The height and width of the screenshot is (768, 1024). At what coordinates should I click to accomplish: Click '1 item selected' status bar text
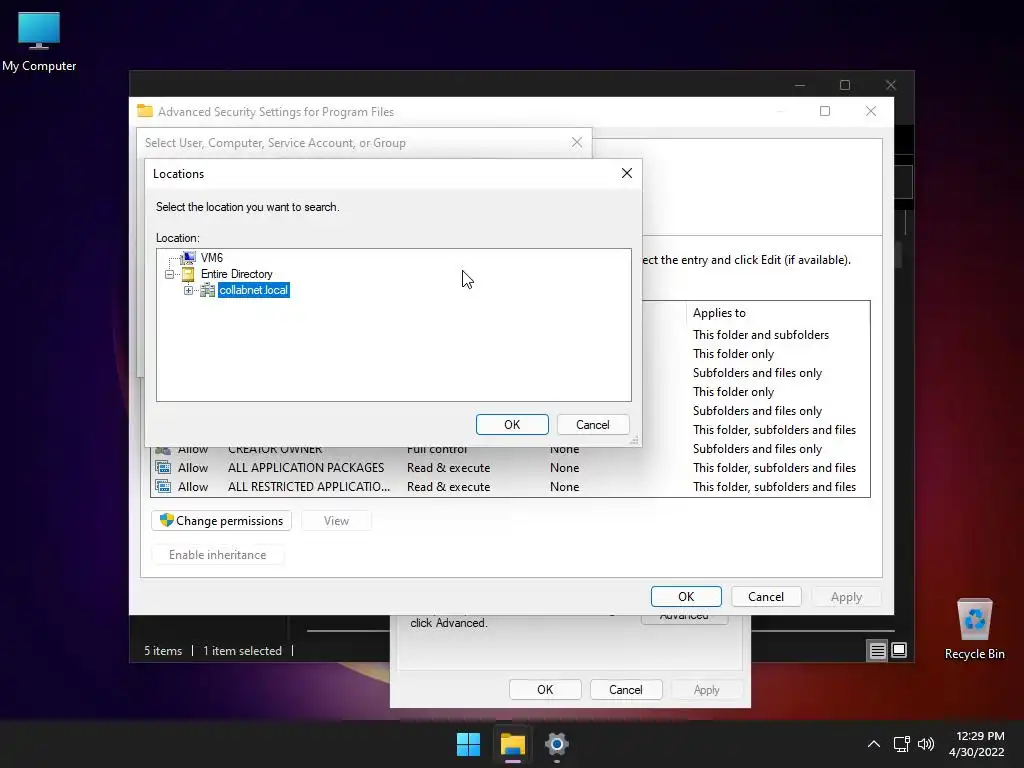[x=242, y=650]
